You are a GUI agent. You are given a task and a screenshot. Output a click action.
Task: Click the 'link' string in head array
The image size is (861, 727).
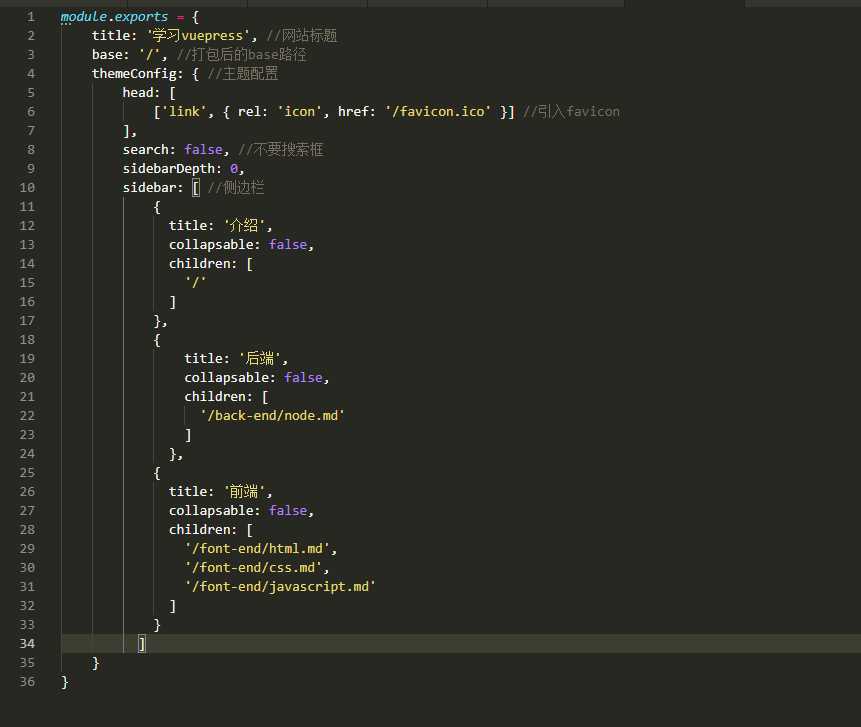point(184,112)
